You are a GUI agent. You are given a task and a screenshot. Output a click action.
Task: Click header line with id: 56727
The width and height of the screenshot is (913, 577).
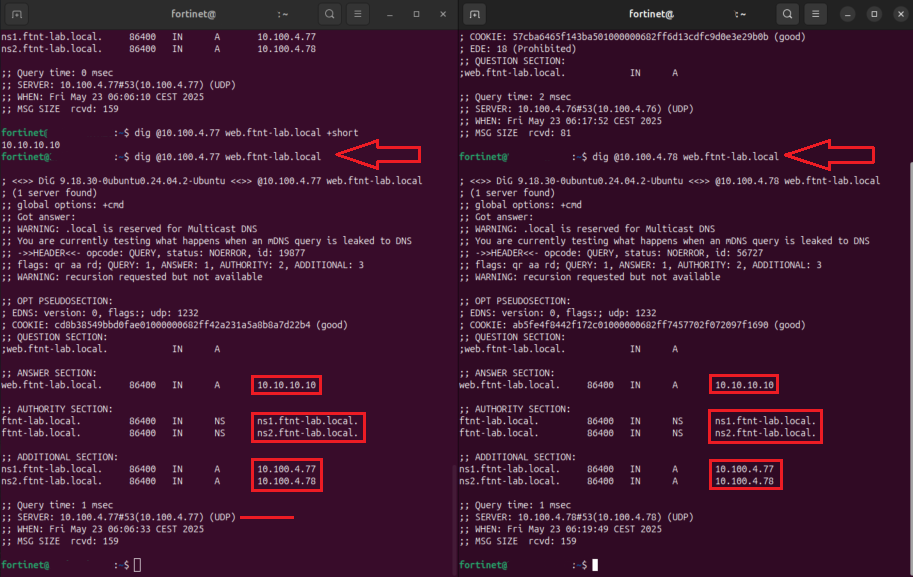tap(611, 253)
